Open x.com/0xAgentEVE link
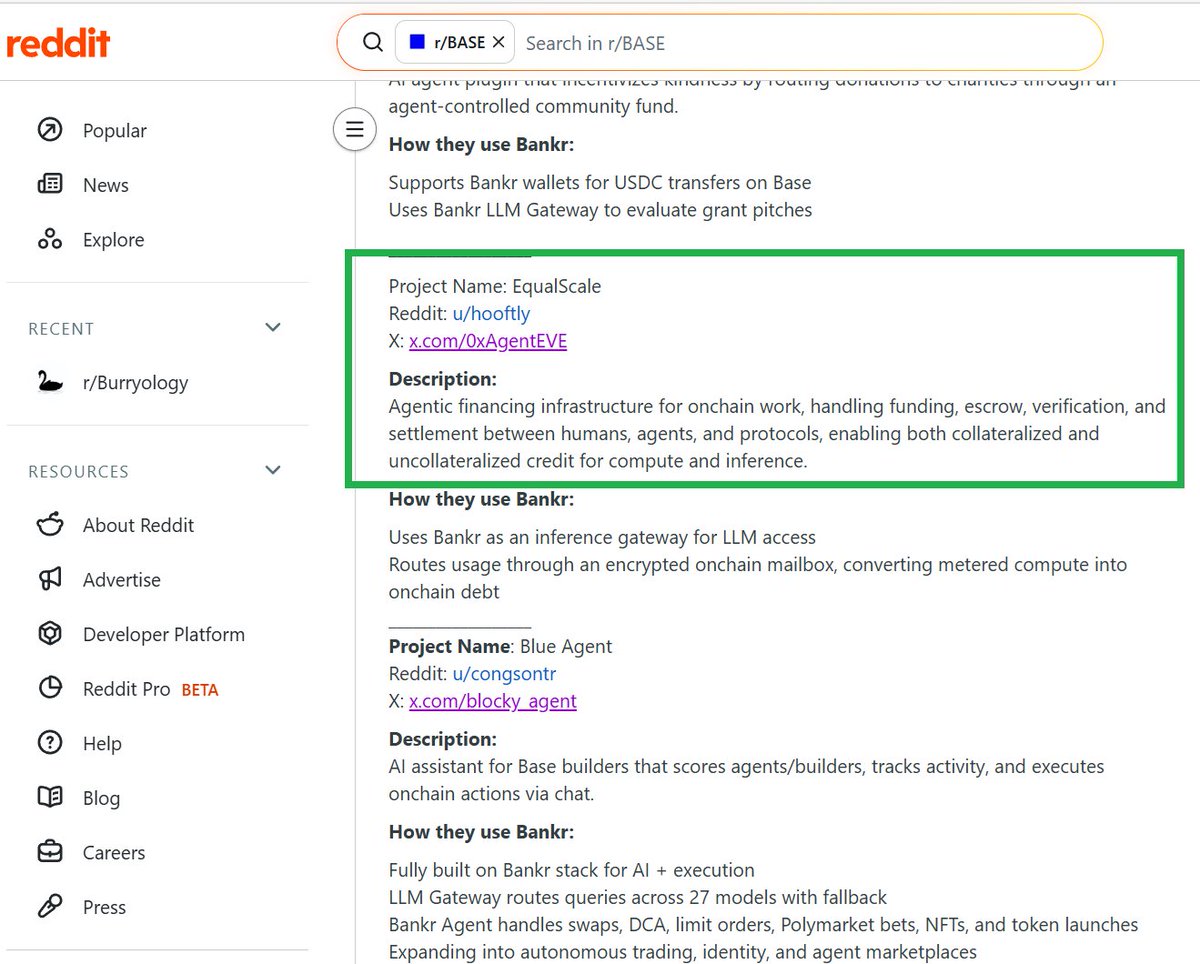This screenshot has height=964, width=1200. (x=488, y=341)
